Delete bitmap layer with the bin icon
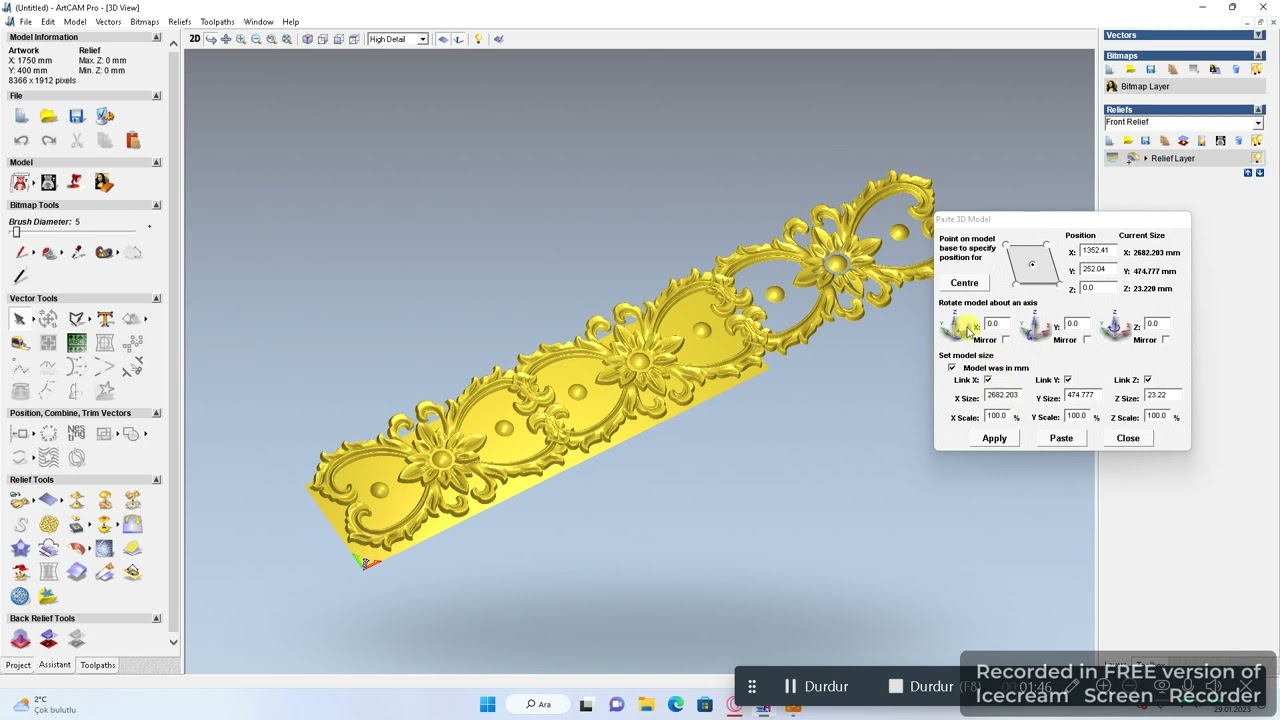Screen dimensions: 1280x720 pyautogui.click(x=1236, y=70)
